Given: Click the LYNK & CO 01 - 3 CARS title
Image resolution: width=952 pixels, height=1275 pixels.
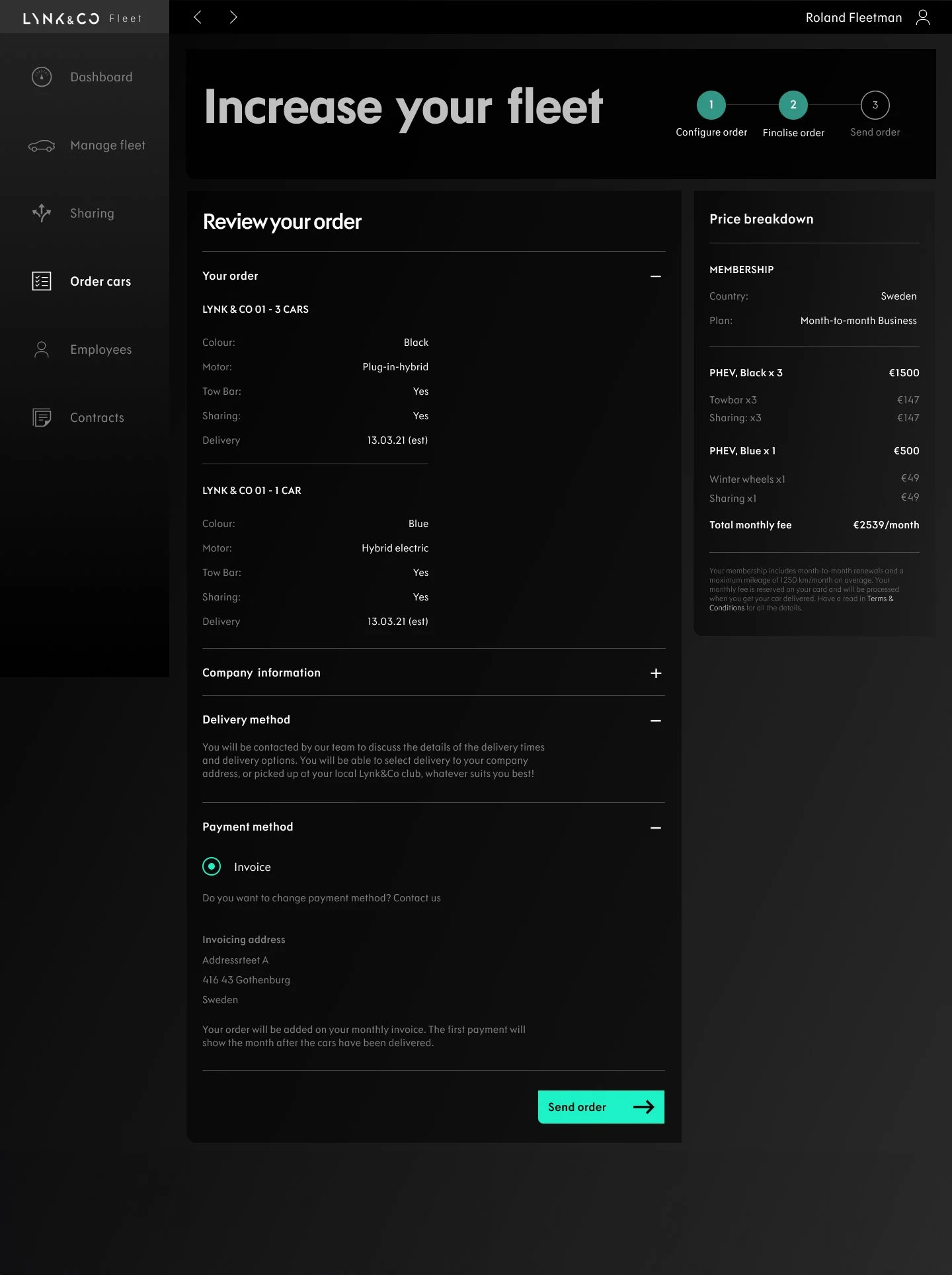Looking at the screenshot, I should coord(255,309).
